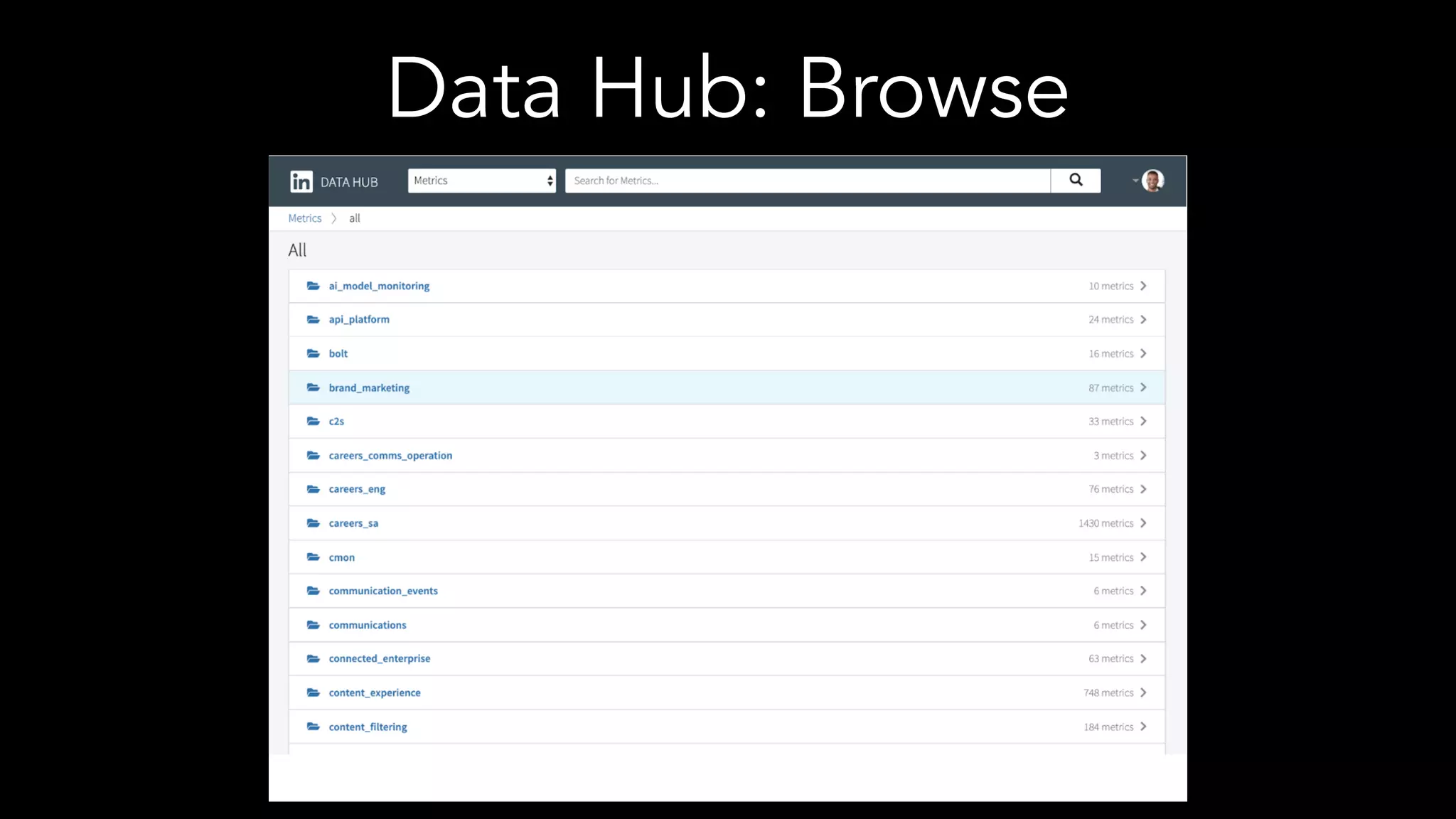
Task: Click the folder icon beside c2s
Action: (313, 421)
